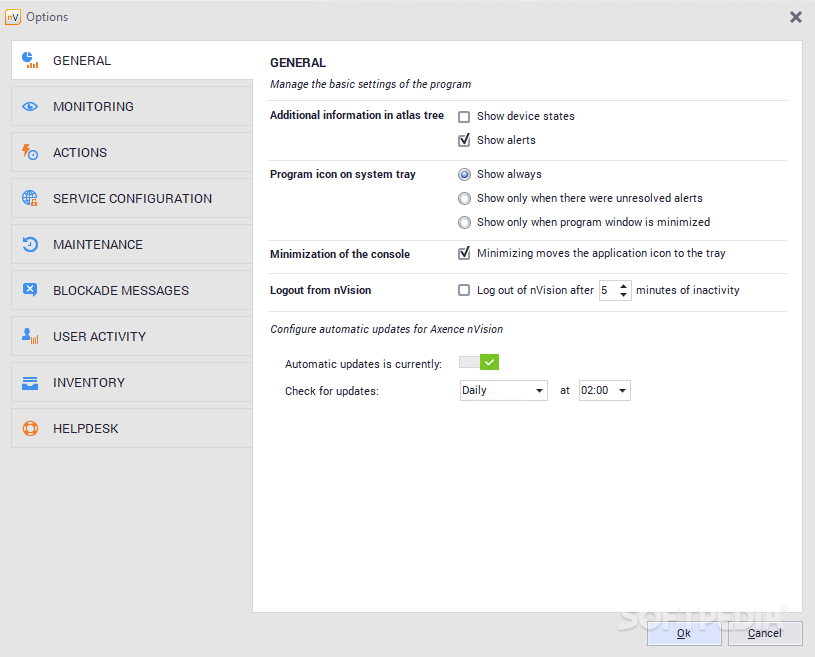
Task: Click the Actions lightning clock icon
Action: (30, 152)
